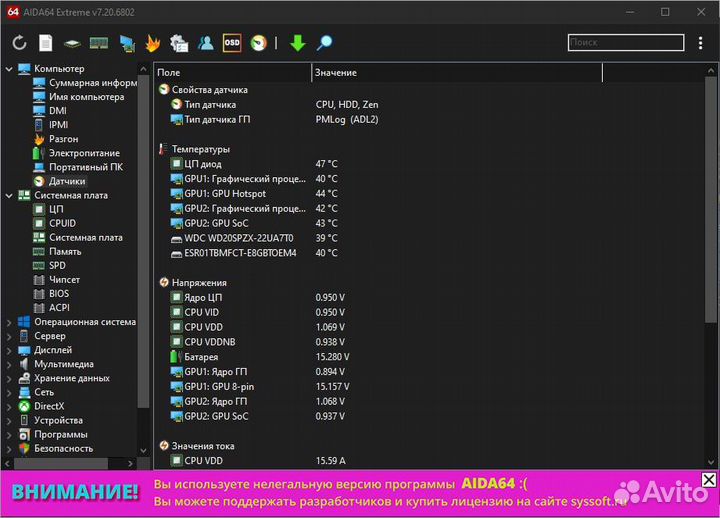Click the Значение column header

tap(457, 73)
